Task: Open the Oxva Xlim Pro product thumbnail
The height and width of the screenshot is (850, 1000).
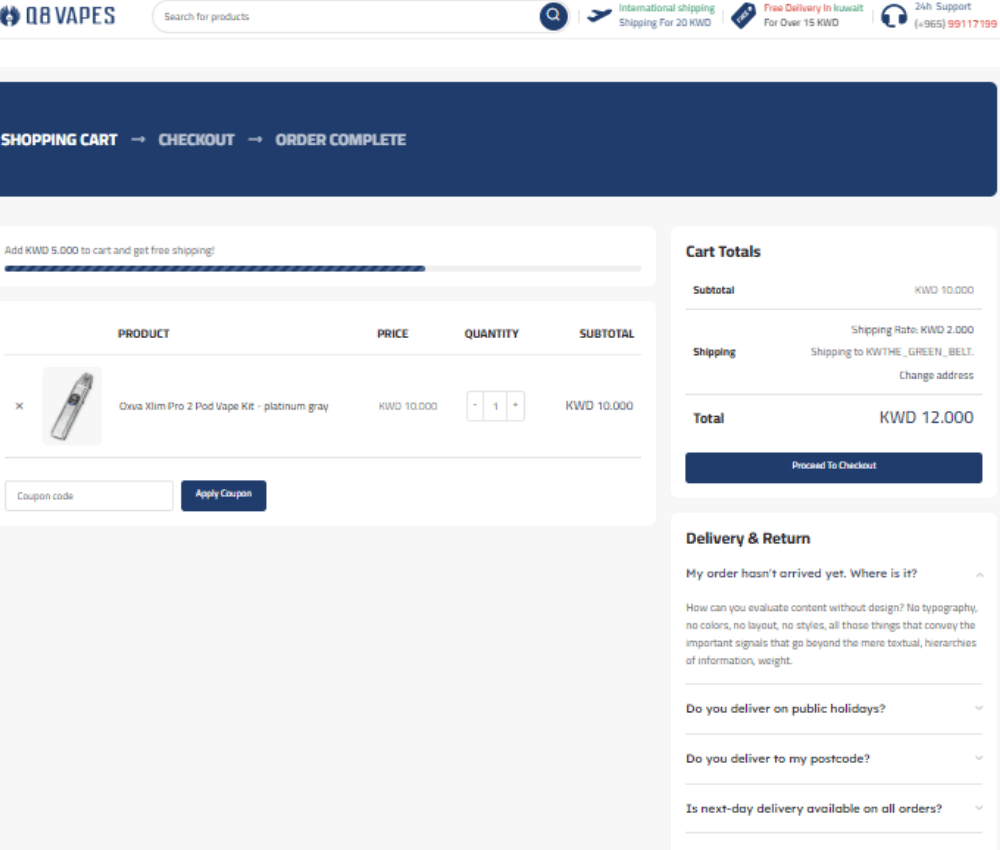Action: (72, 406)
